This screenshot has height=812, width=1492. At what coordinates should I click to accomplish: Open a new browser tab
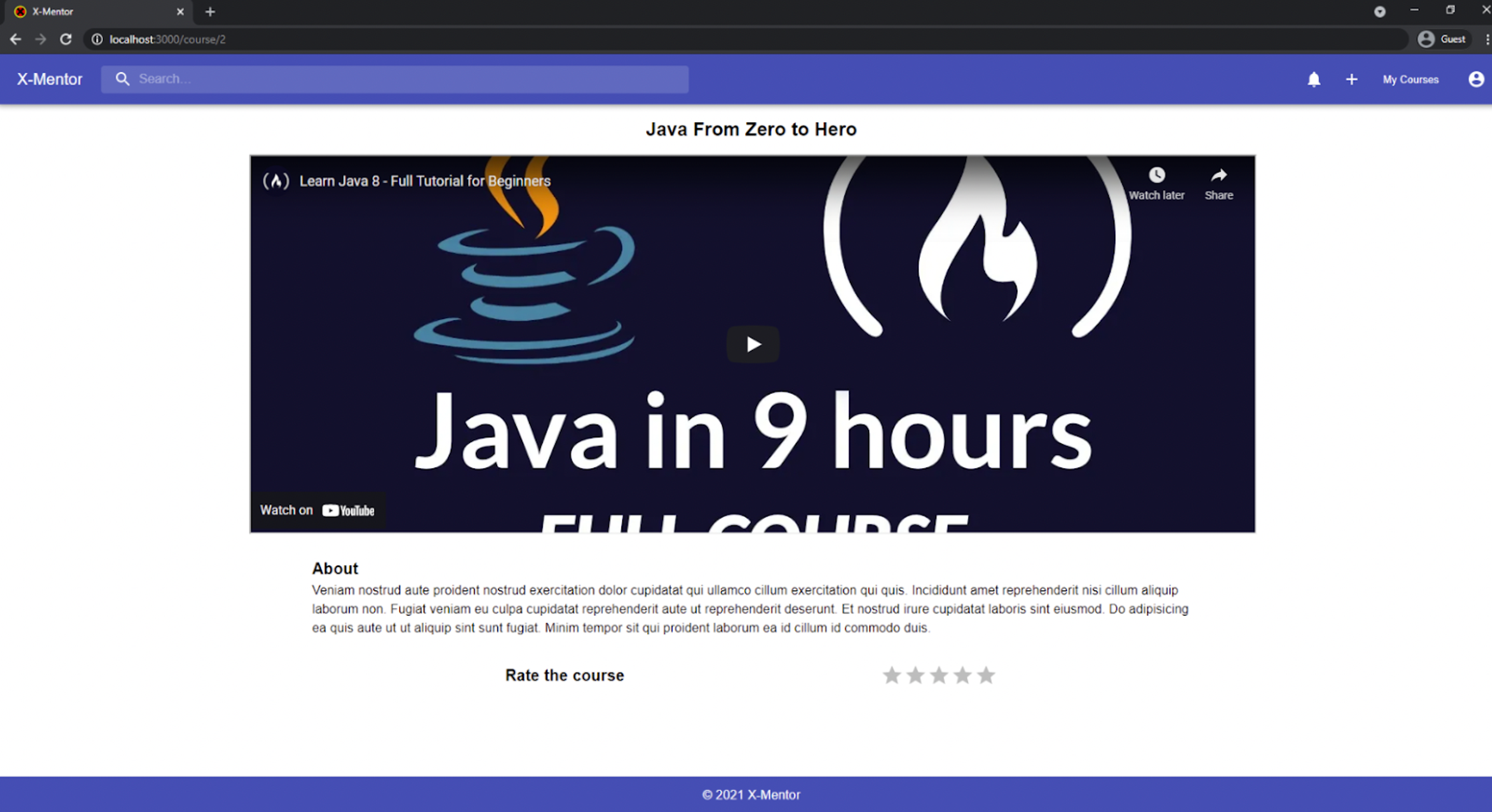(210, 12)
